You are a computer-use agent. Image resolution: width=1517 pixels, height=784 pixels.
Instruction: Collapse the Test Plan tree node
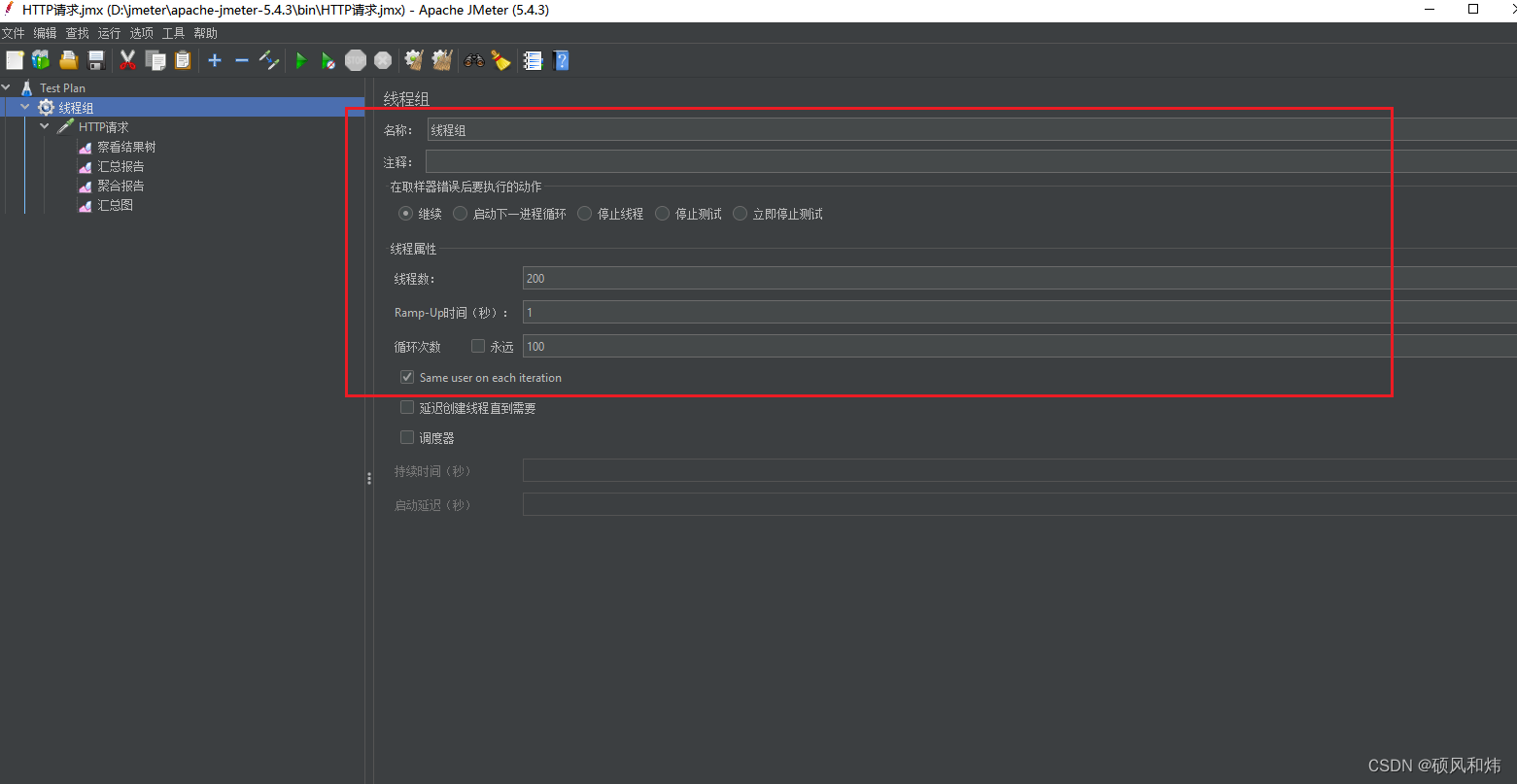point(7,87)
